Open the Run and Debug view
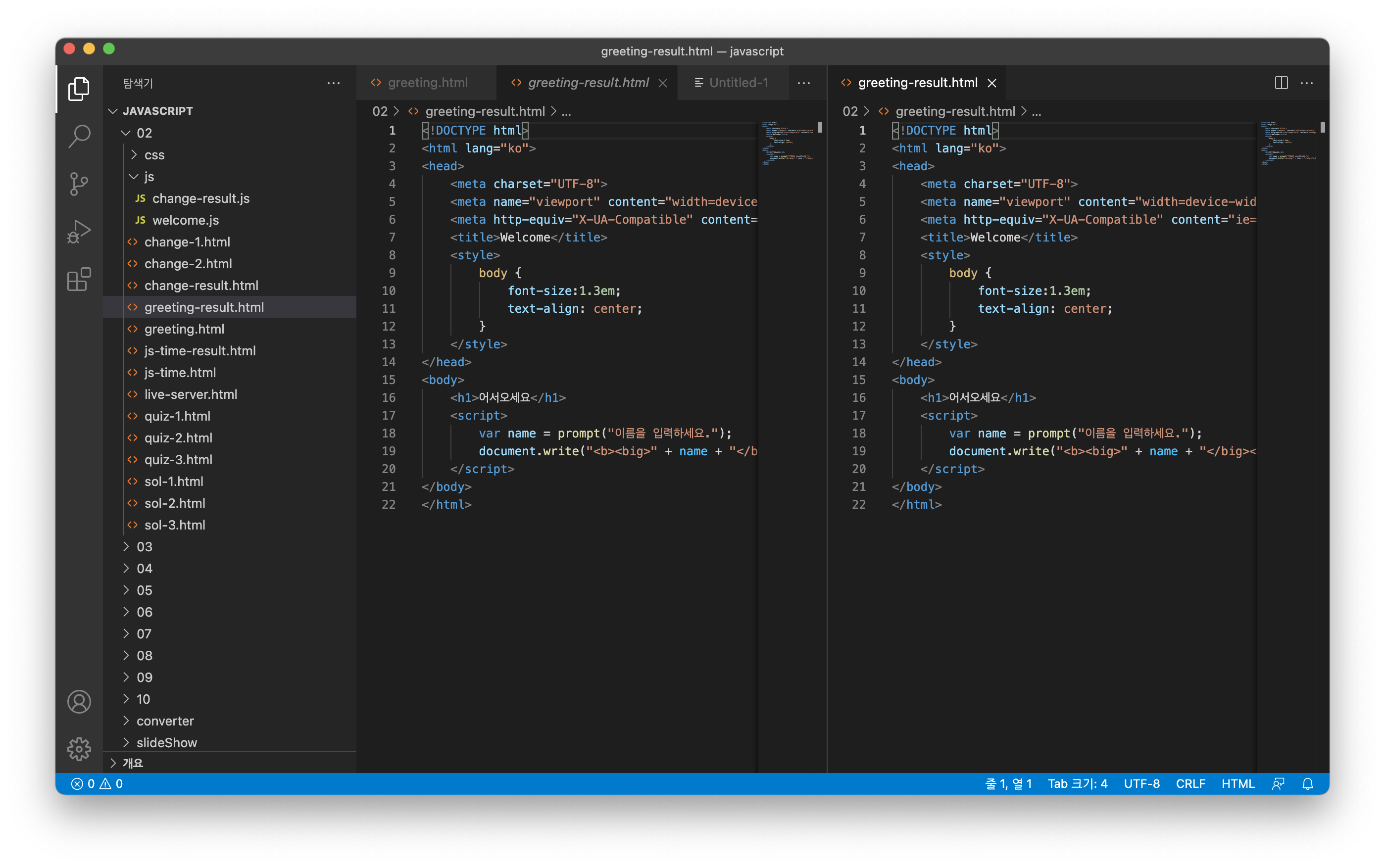1385x868 pixels. [x=79, y=232]
